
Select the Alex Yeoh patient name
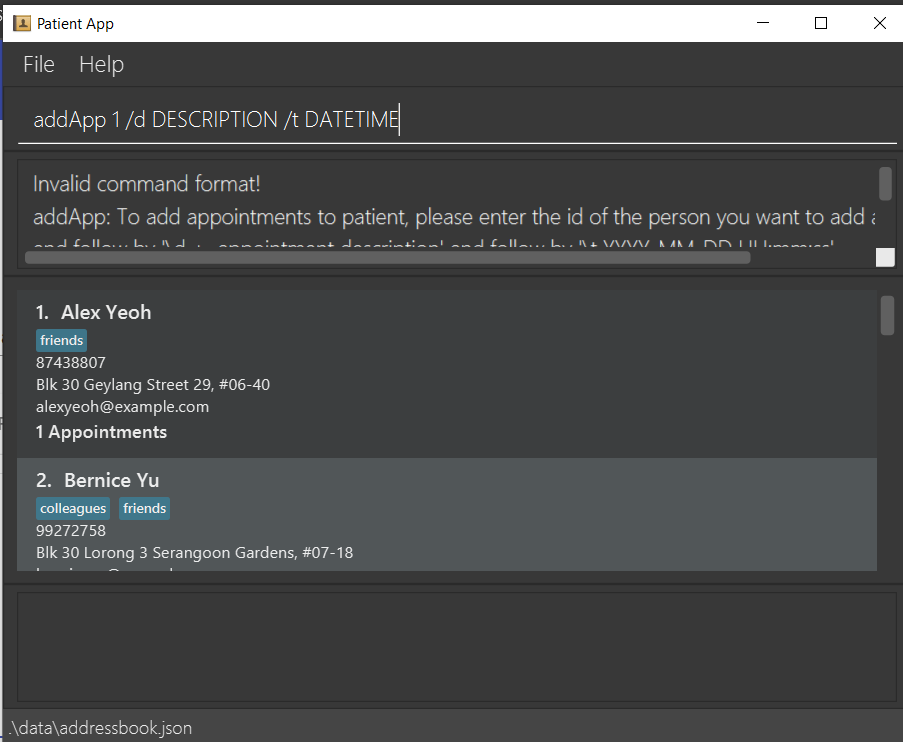pos(106,312)
